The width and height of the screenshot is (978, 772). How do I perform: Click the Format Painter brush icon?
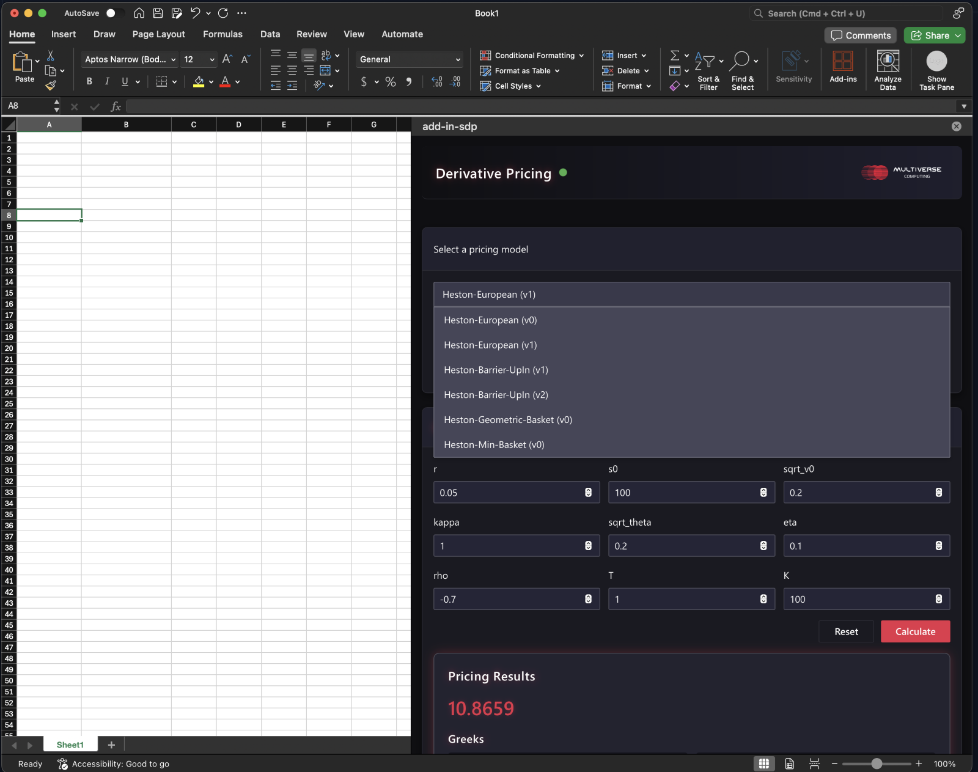point(51,86)
